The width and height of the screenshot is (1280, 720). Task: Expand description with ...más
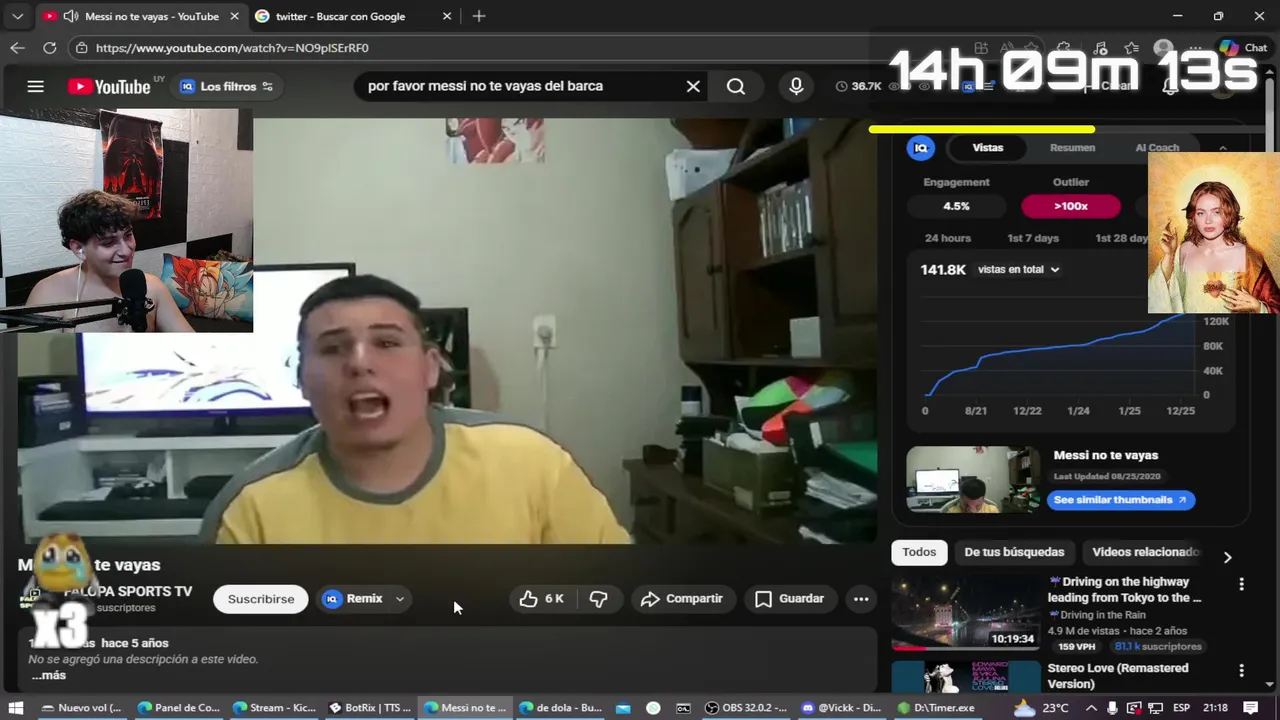coord(48,675)
